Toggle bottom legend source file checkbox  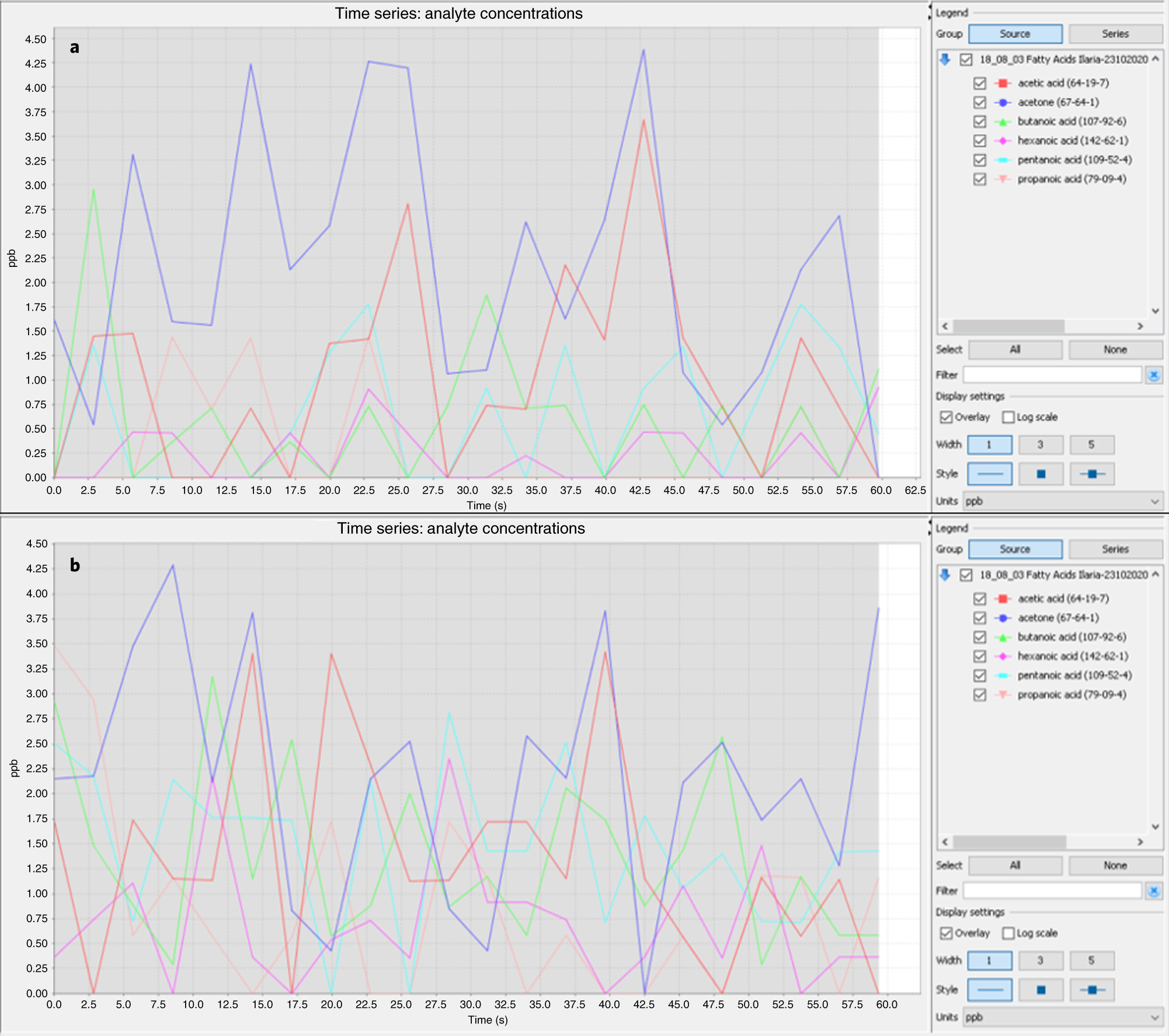click(966, 575)
